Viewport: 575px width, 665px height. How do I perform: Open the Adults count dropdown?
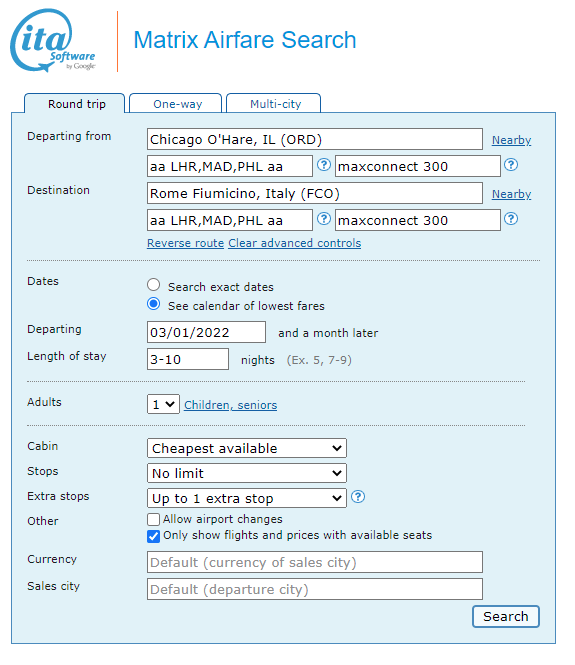pyautogui.click(x=163, y=404)
